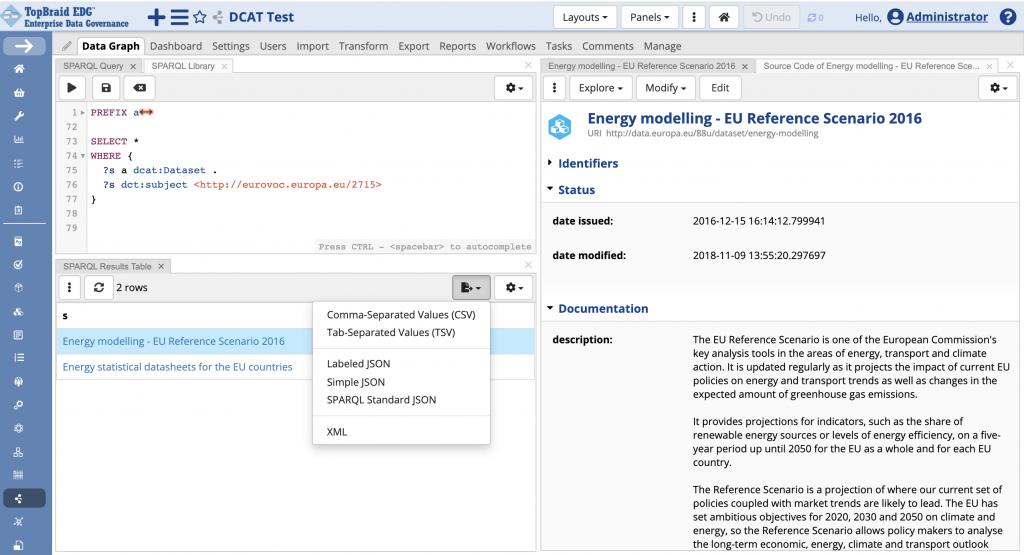Click the highlighted graph icon in sidebar
The width and height of the screenshot is (1024, 555).
click(24, 498)
